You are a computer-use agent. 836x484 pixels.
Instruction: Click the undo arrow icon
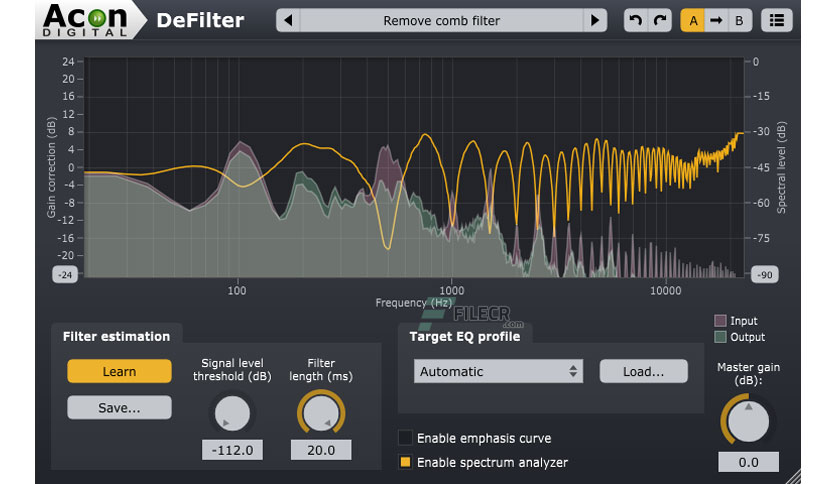[636, 21]
